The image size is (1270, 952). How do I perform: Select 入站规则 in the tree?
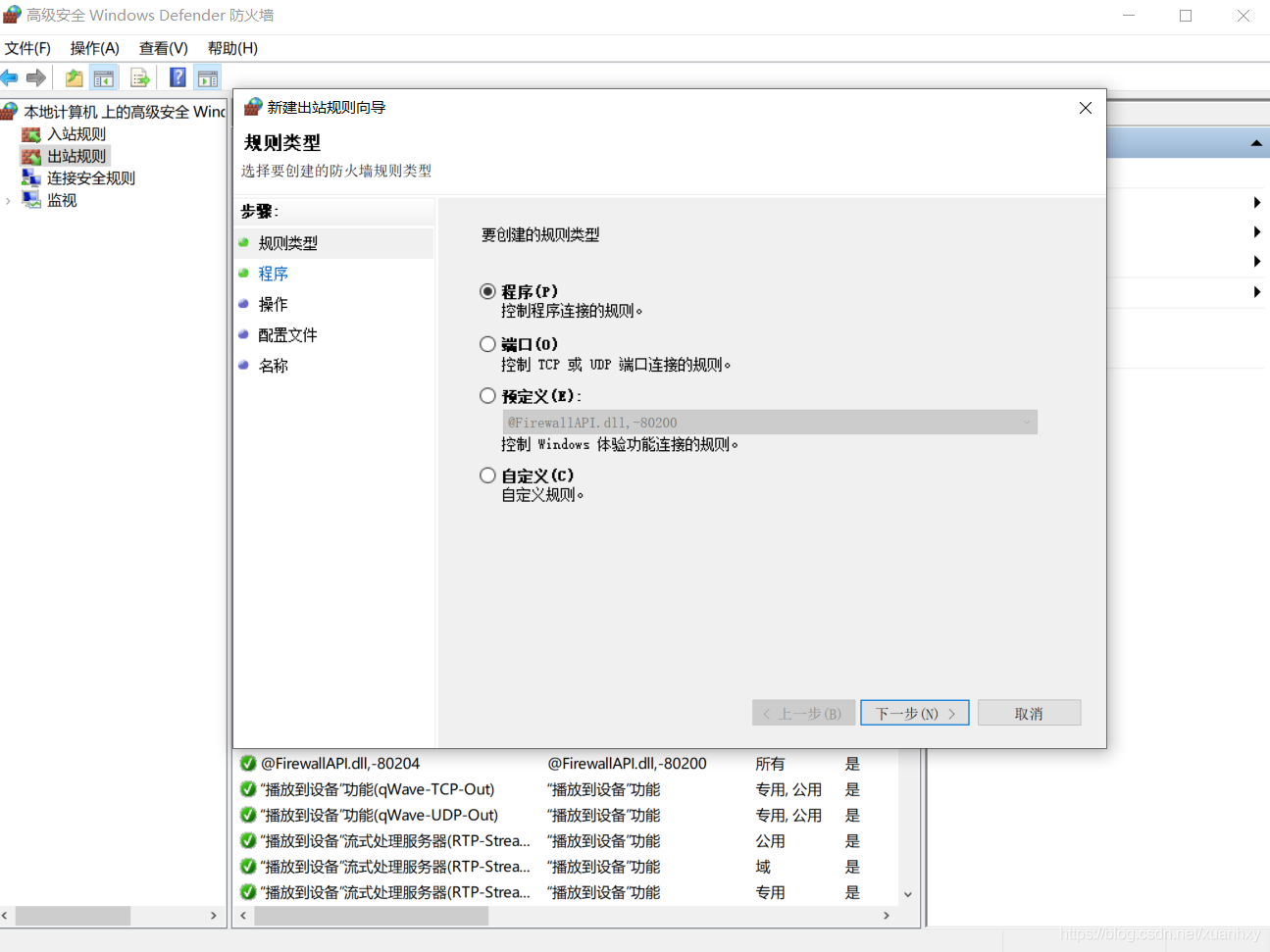click(76, 134)
